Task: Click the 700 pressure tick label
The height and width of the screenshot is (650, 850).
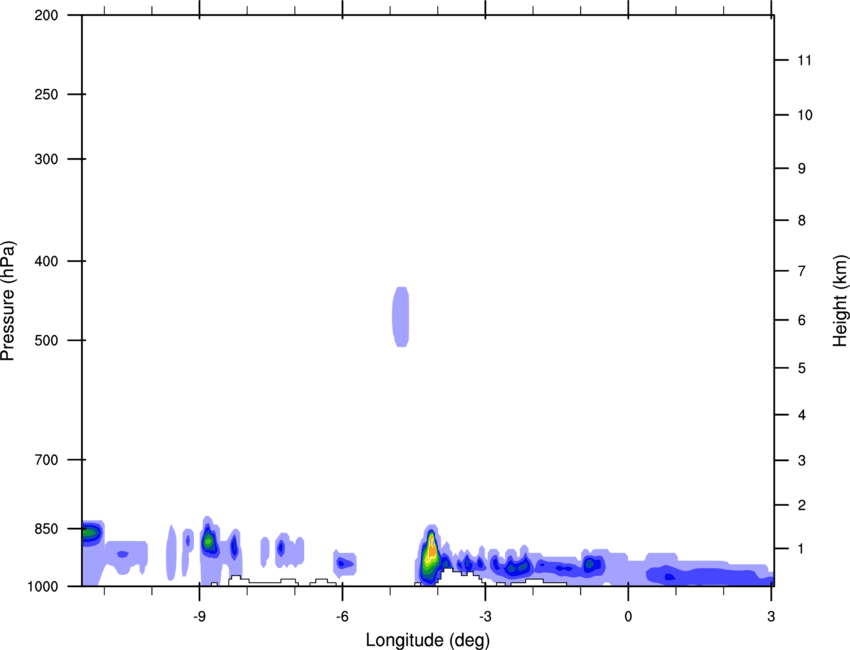Action: pyautogui.click(x=46, y=460)
